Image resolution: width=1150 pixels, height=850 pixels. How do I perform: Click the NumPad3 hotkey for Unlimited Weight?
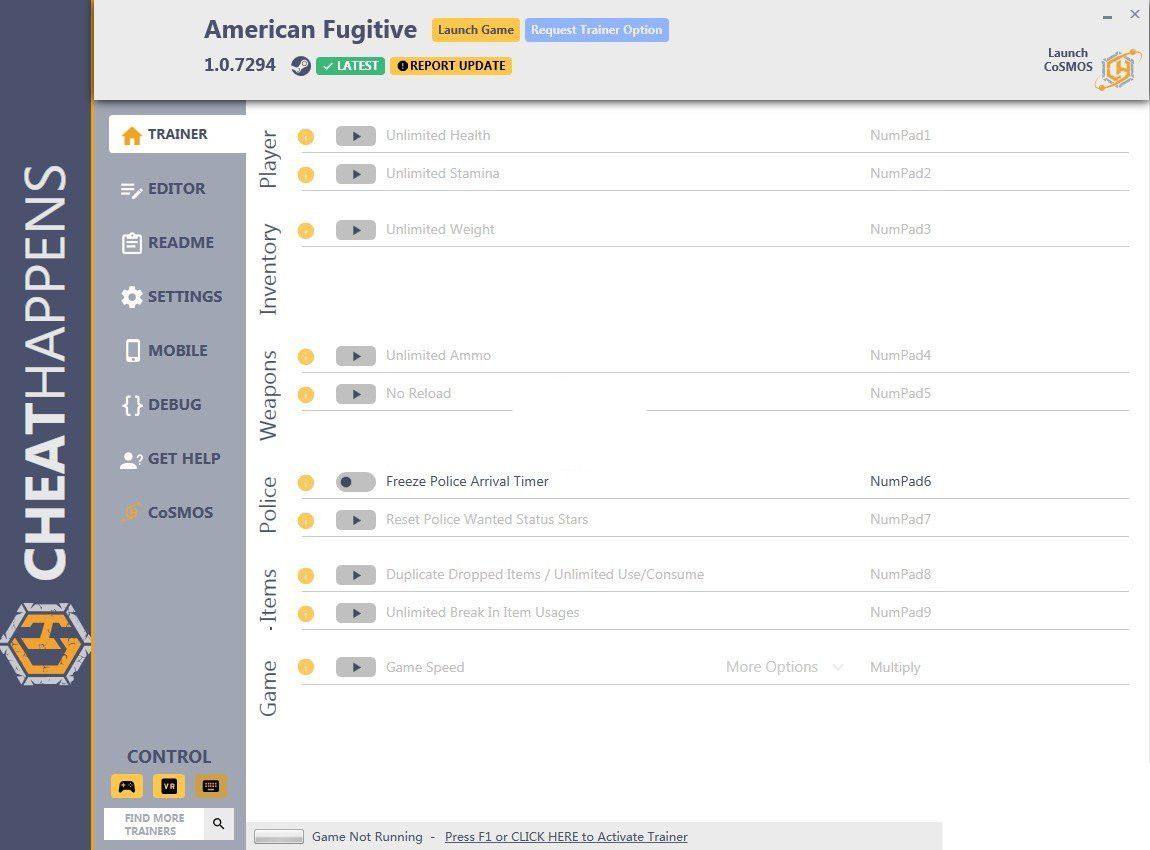point(901,230)
